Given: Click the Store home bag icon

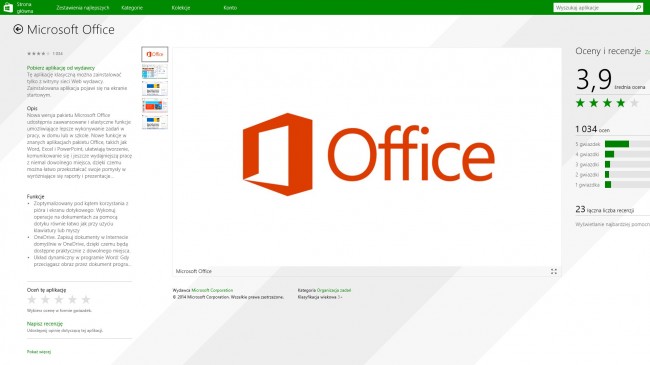Looking at the screenshot, I should pyautogui.click(x=8, y=7).
